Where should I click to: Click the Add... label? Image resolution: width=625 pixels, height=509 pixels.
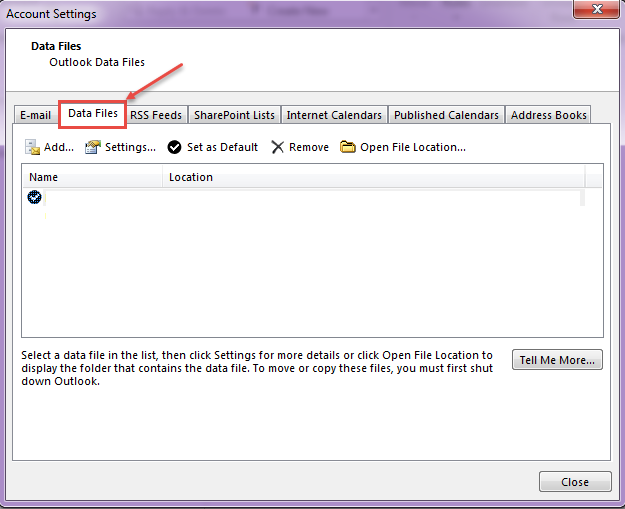point(59,147)
